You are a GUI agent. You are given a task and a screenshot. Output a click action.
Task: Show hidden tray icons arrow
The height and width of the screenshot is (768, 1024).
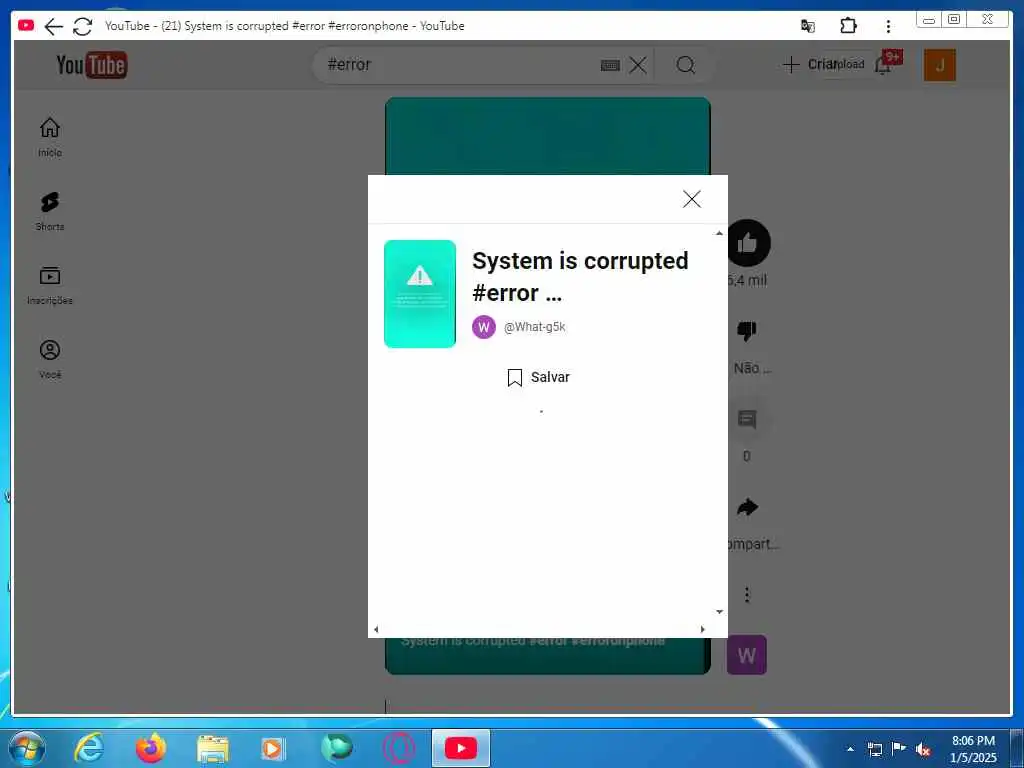point(850,749)
